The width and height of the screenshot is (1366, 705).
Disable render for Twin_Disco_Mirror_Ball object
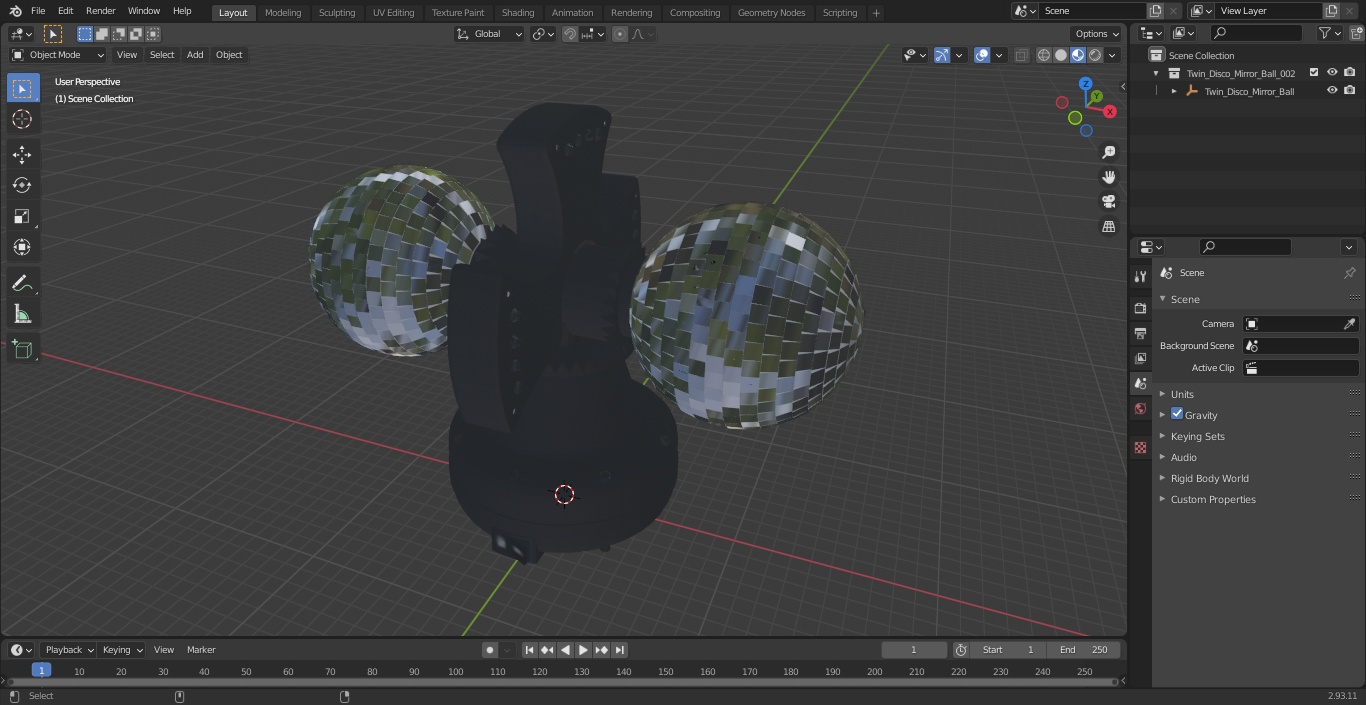tap(1350, 91)
